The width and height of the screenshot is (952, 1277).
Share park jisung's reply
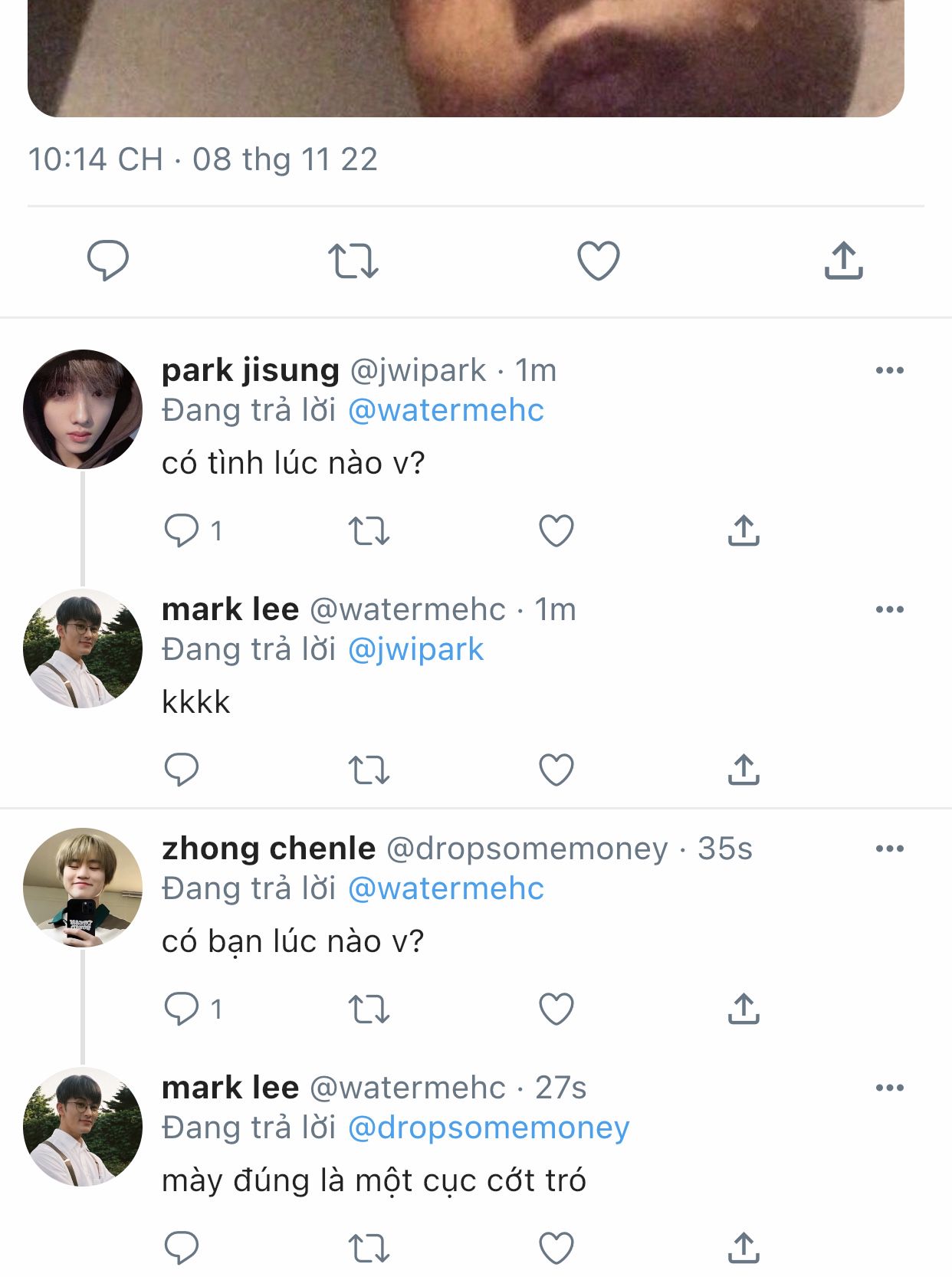743,530
